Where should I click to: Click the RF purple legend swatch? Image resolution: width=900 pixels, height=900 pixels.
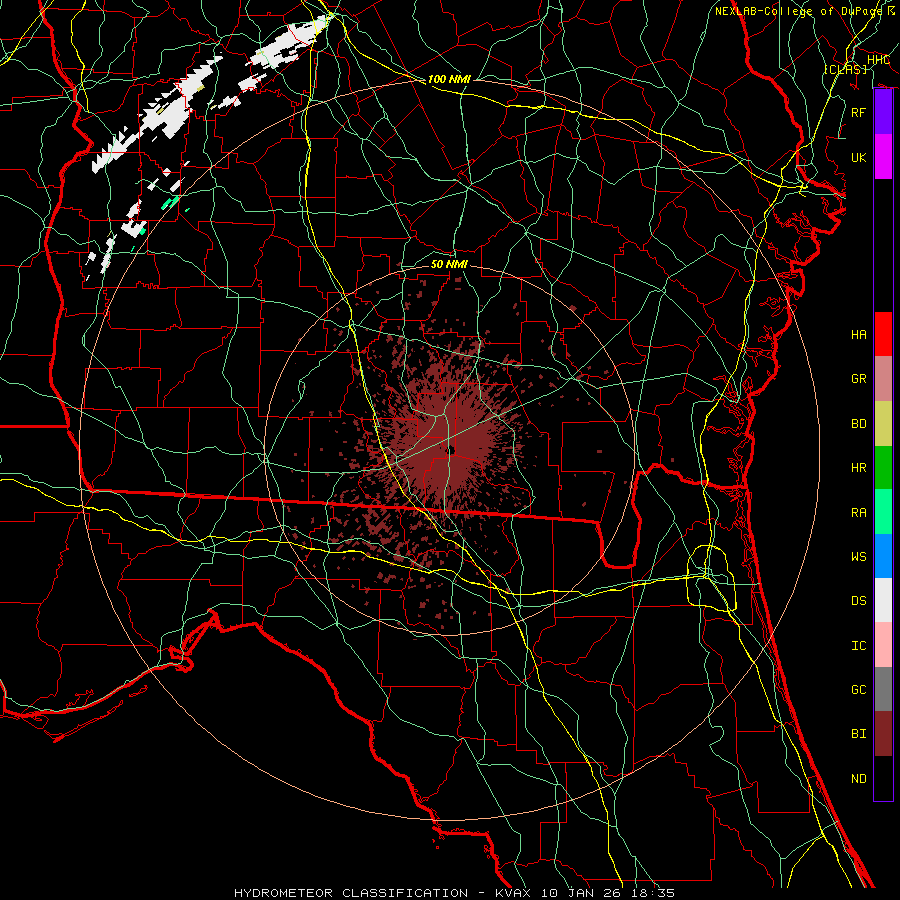(x=883, y=112)
